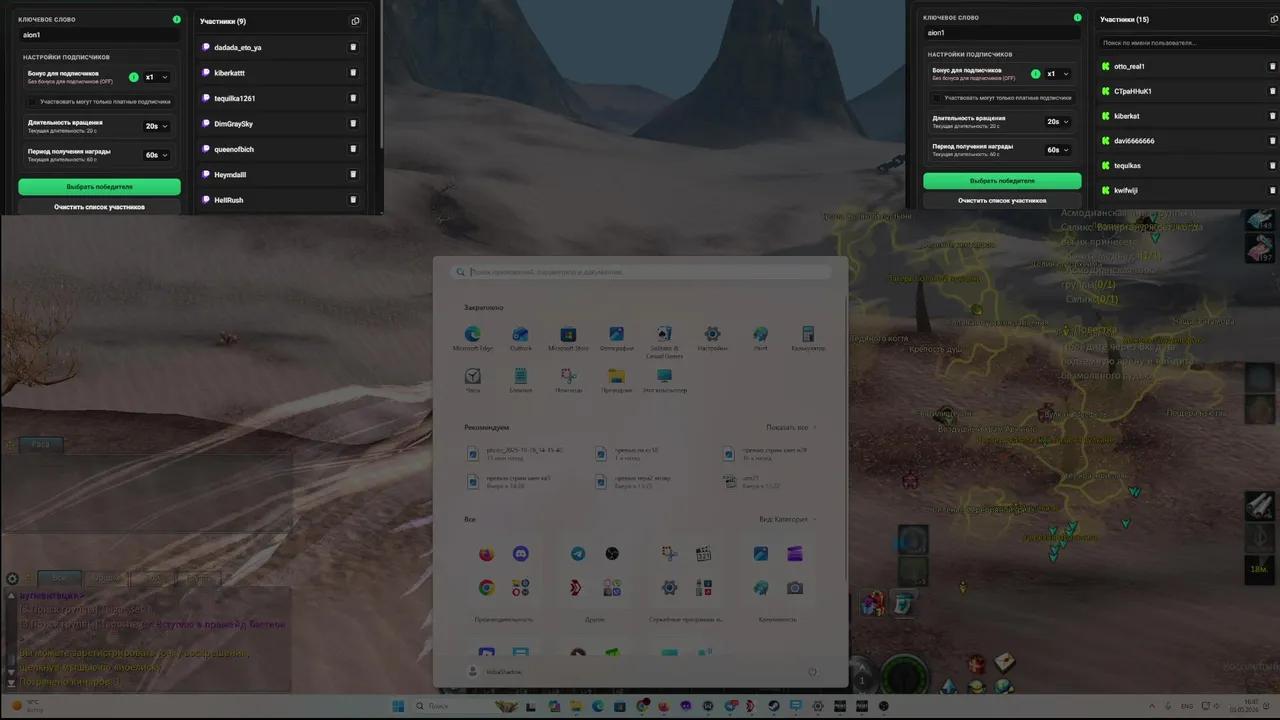This screenshot has width=1280, height=720.
Task: Click Показать все in the Рекомендуем section
Action: [791, 427]
